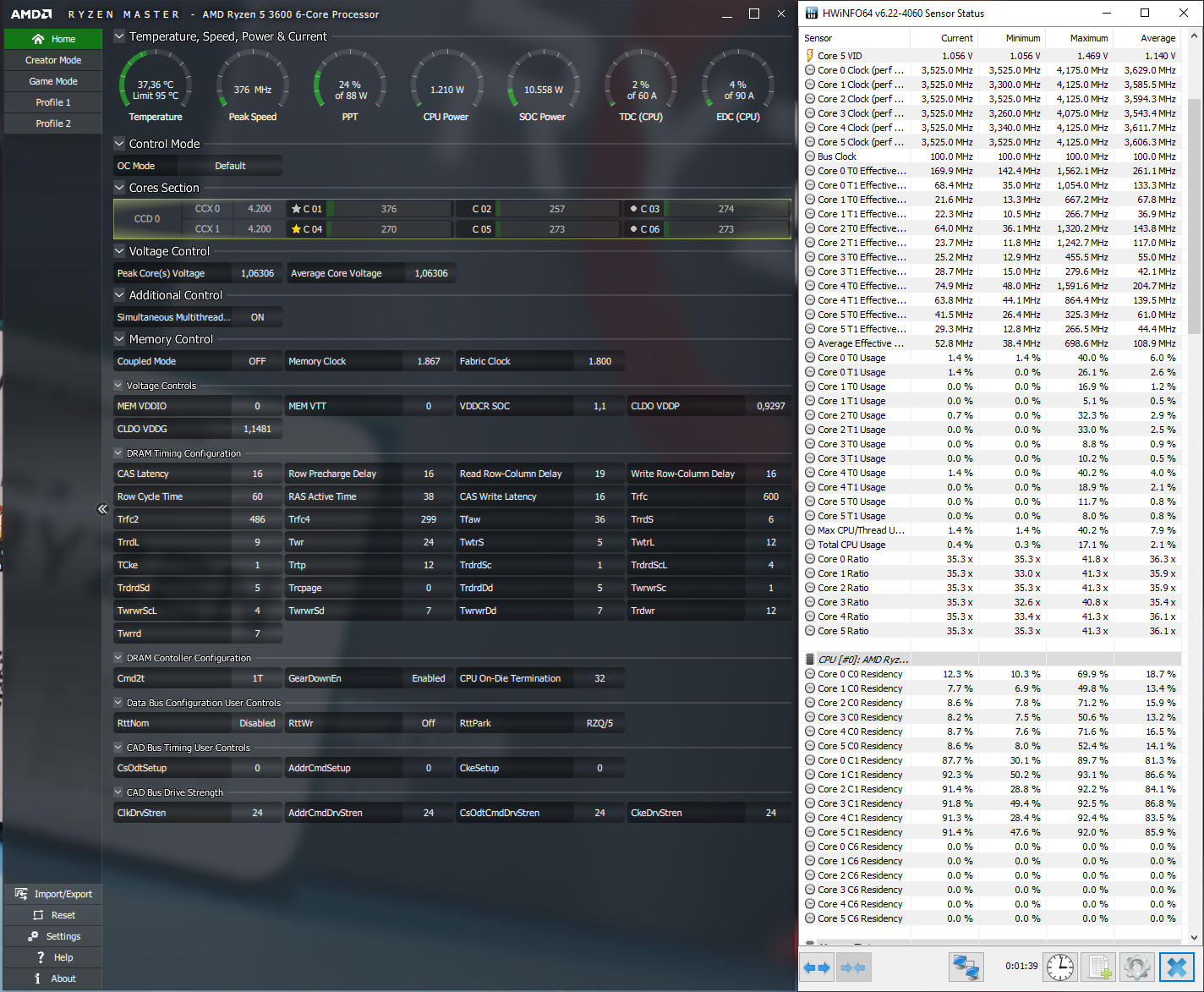Click the PPT percentage gauge dial

pos(350,85)
